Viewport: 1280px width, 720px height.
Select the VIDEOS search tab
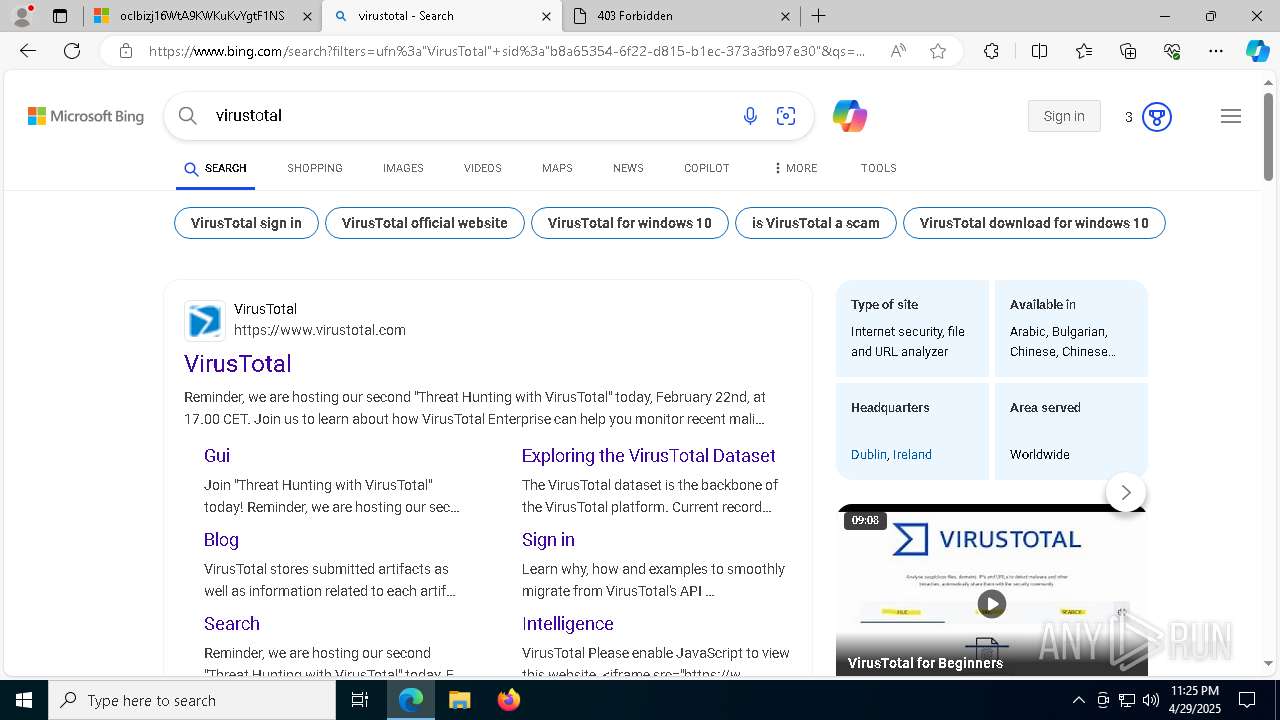tap(482, 168)
